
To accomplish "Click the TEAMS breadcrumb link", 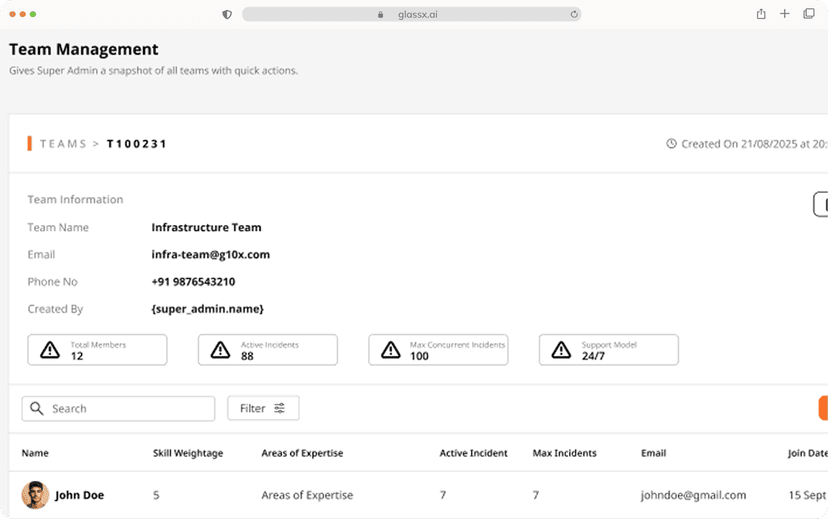I will (63, 144).
